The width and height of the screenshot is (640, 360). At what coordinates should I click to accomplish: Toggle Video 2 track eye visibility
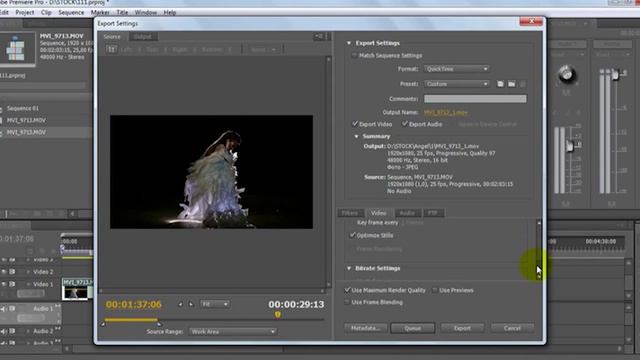4,272
